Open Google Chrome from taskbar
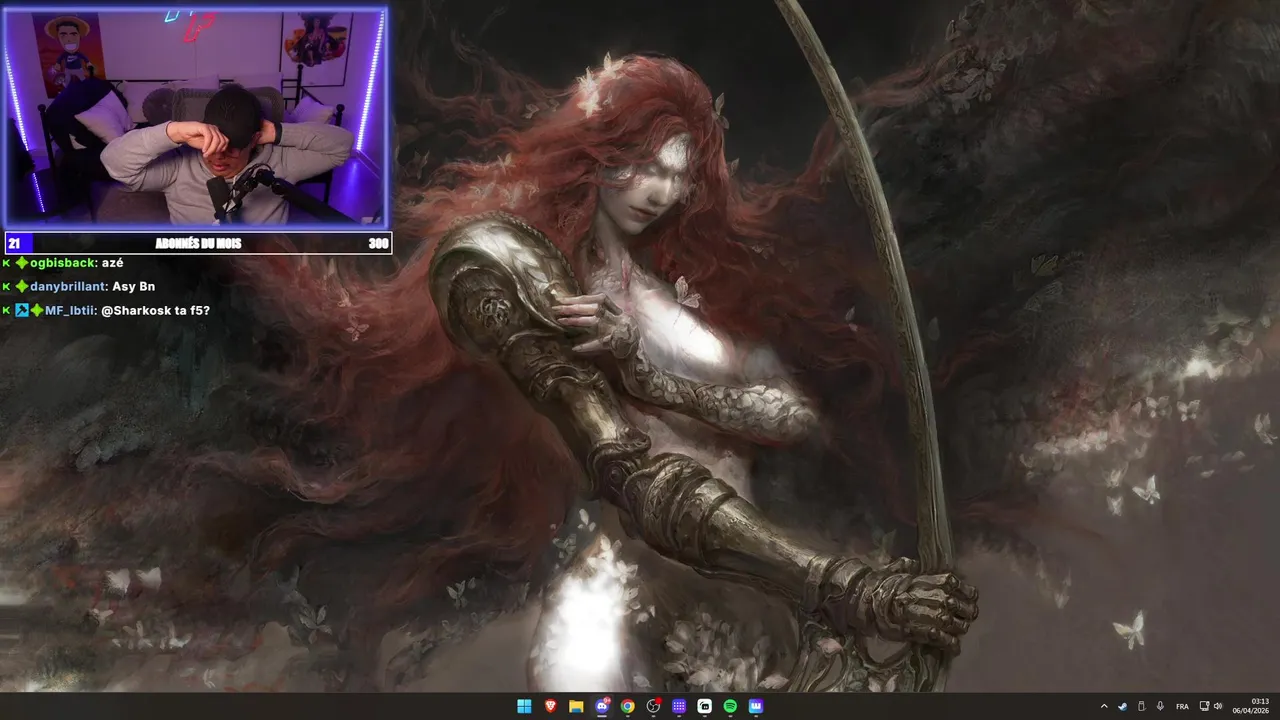1280x720 pixels. [627, 706]
